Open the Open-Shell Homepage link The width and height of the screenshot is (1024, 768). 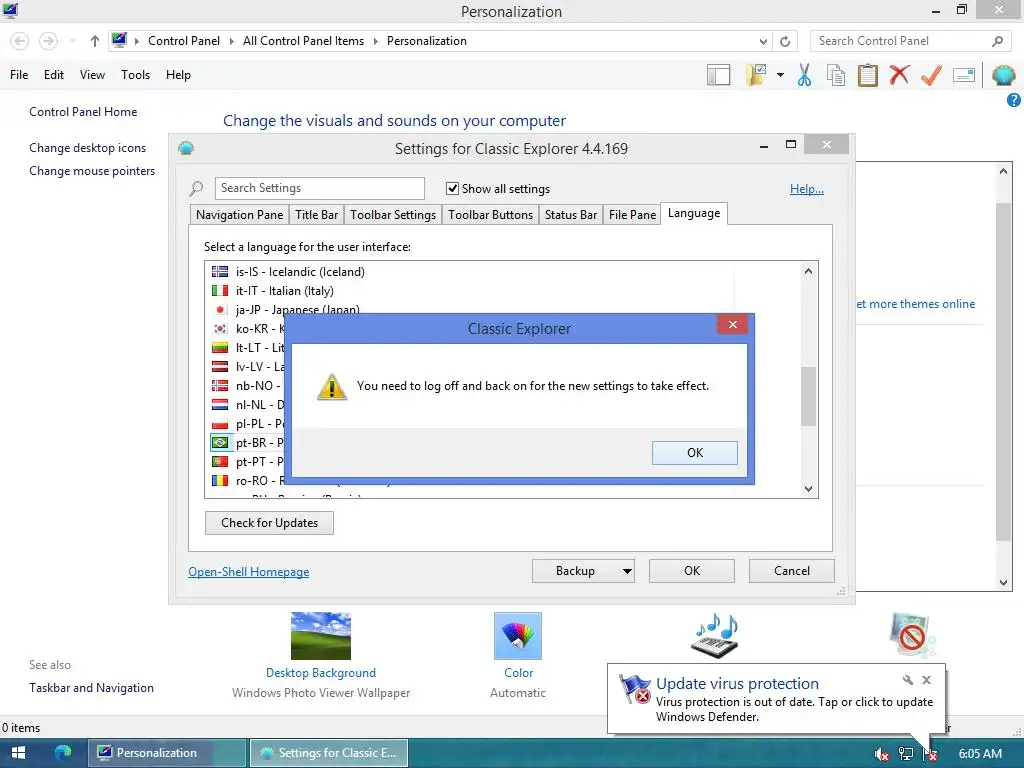click(249, 572)
